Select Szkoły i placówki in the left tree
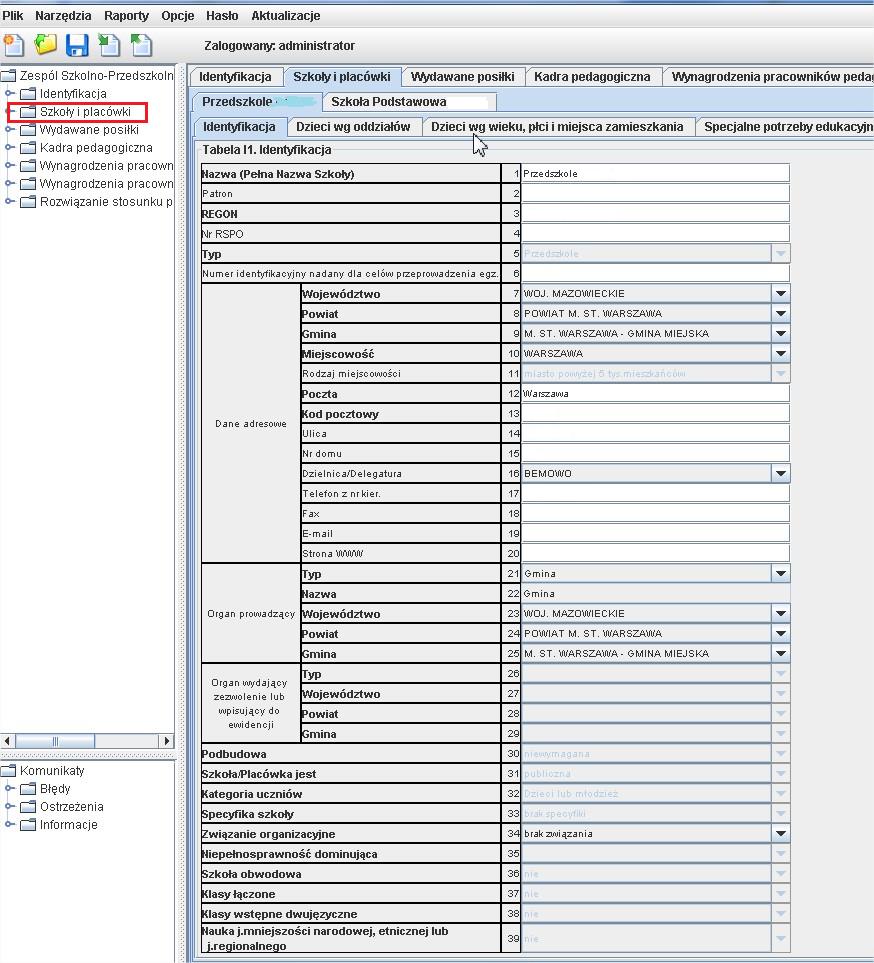Image resolution: width=874 pixels, height=963 pixels. [85, 112]
